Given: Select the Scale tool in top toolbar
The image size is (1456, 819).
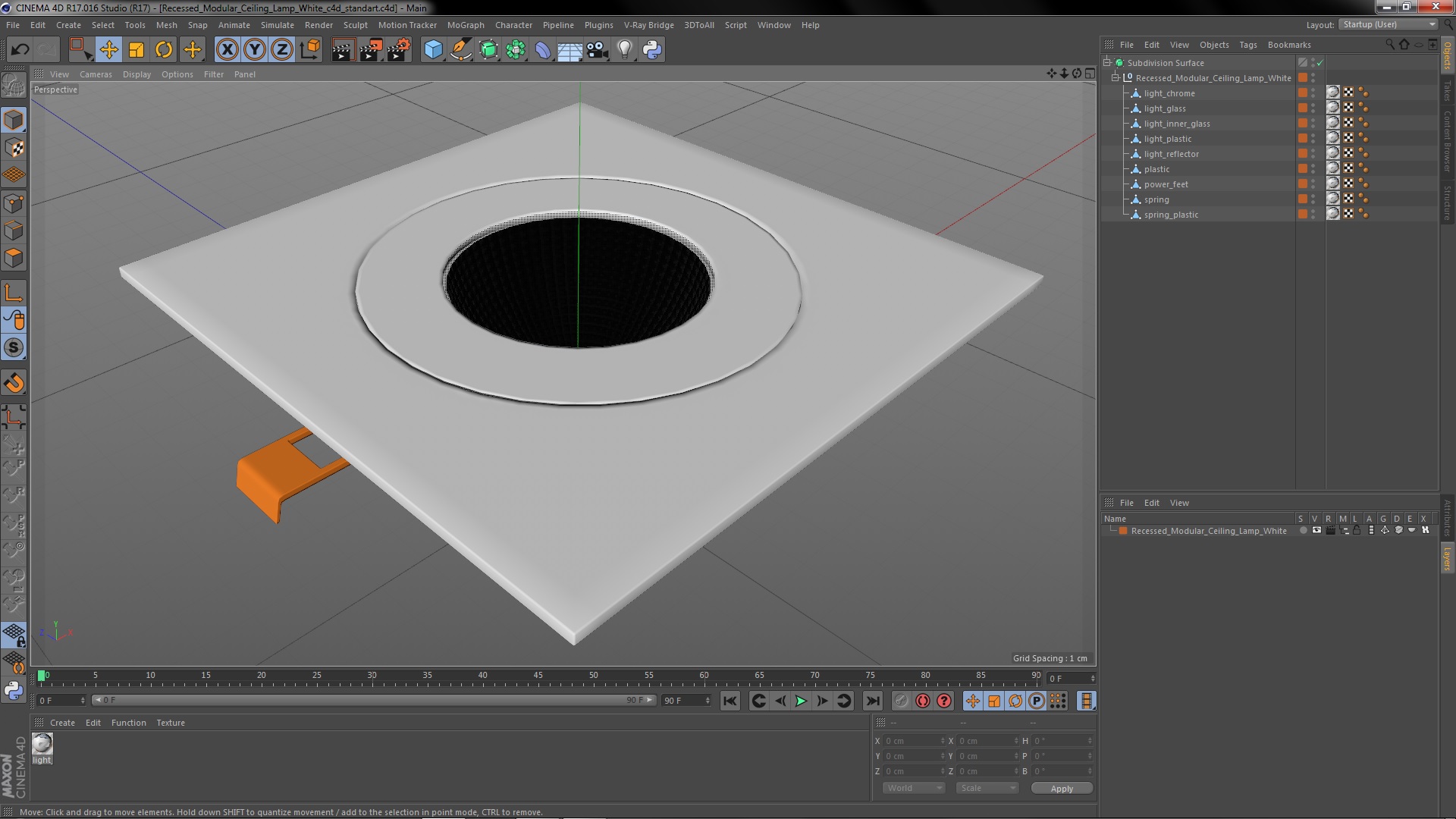Looking at the screenshot, I should coord(136,50).
